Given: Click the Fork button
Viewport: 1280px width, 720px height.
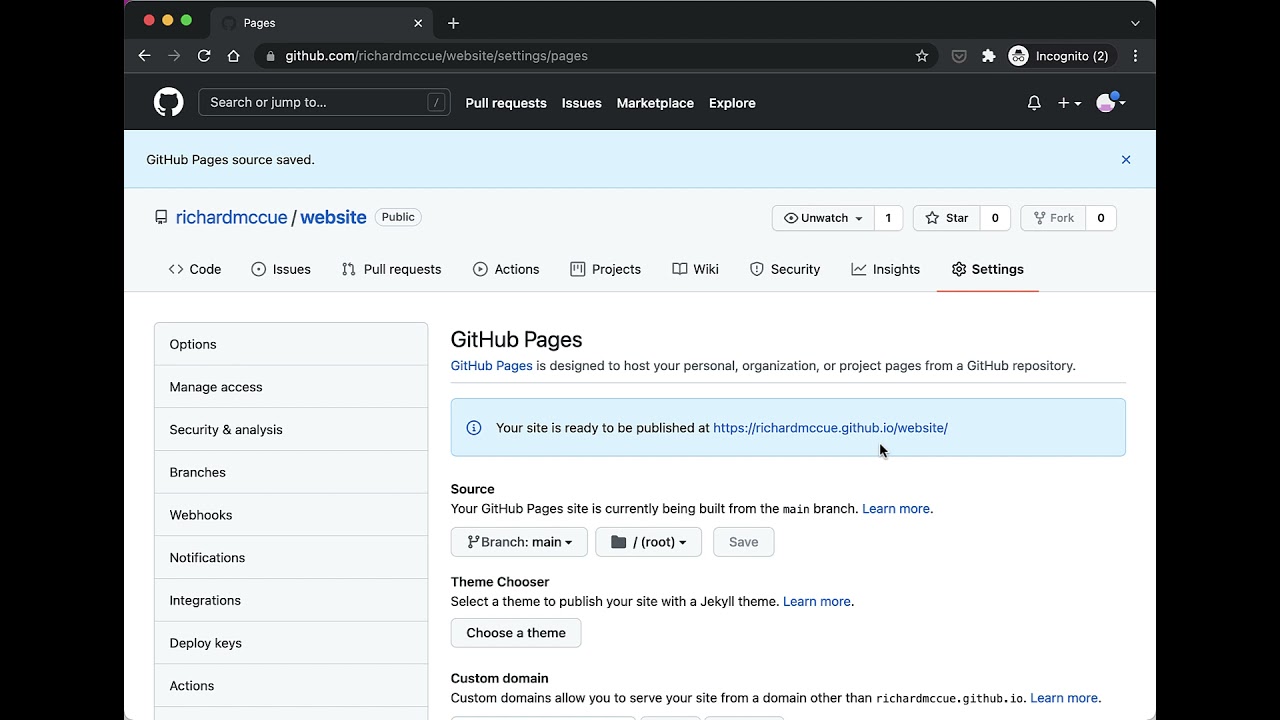Looking at the screenshot, I should tap(1053, 218).
